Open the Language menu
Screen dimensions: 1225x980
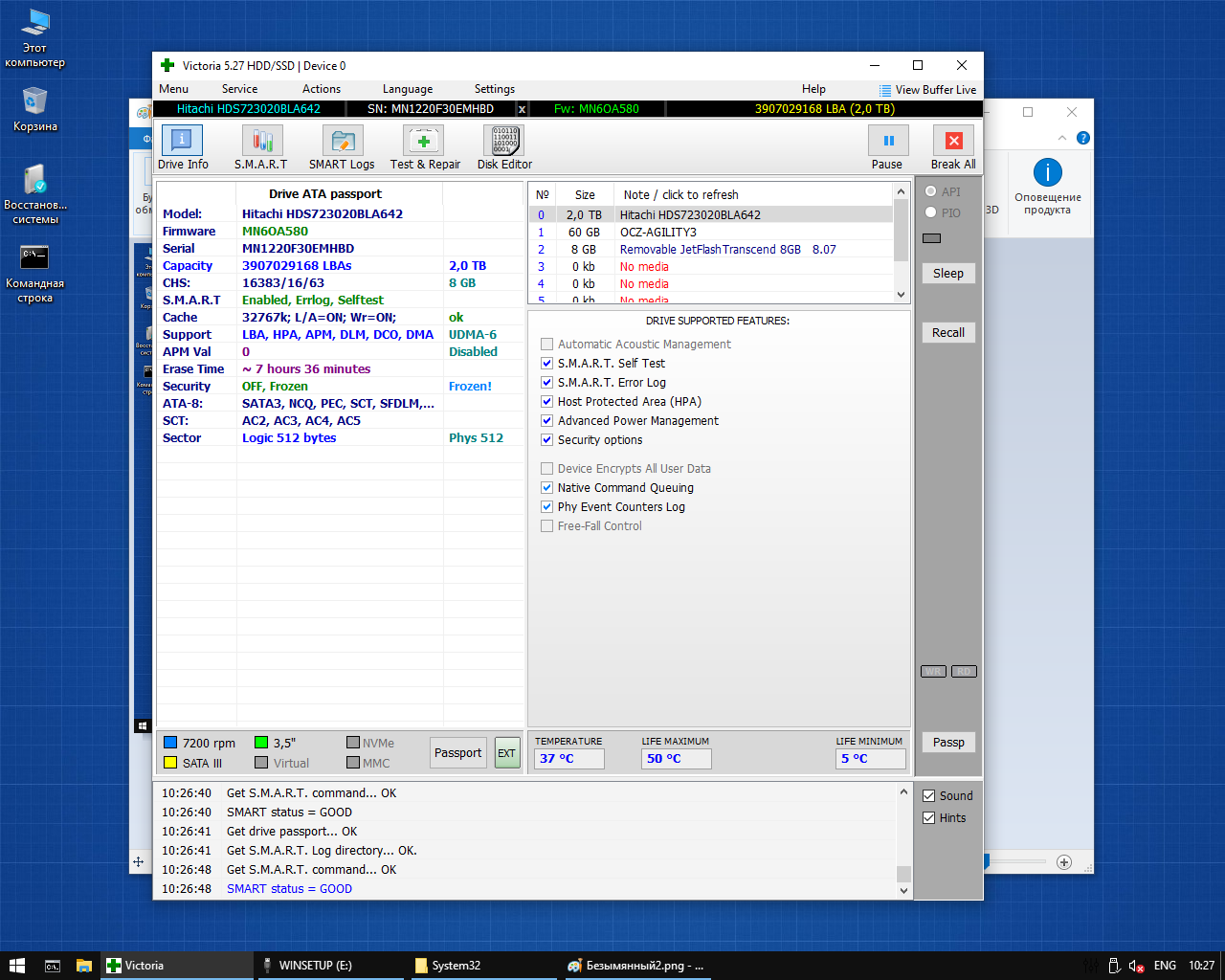point(408,89)
